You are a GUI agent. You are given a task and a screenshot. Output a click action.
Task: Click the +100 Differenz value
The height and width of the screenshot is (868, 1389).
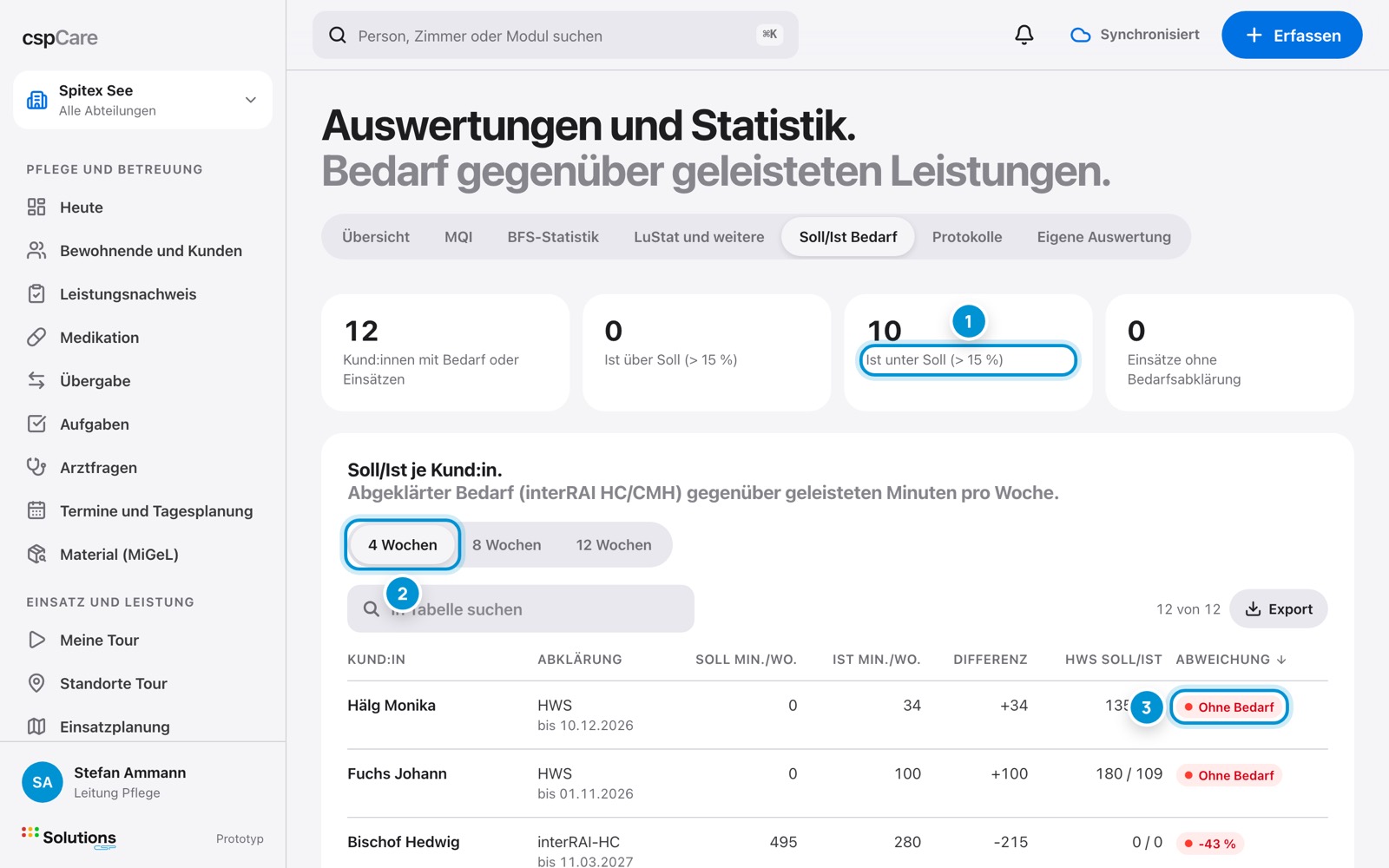(x=1009, y=773)
